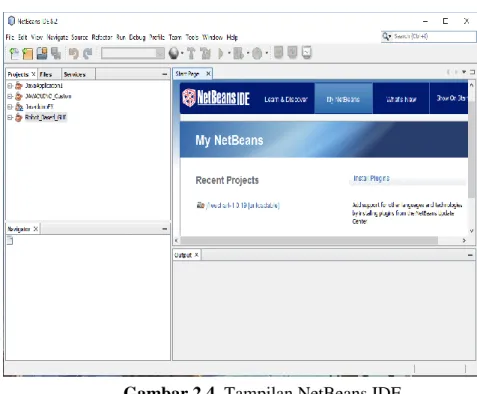Viewport: 477px width, 394px height.
Task: Click the document icon in Navigator panel
Action: tap(10, 240)
